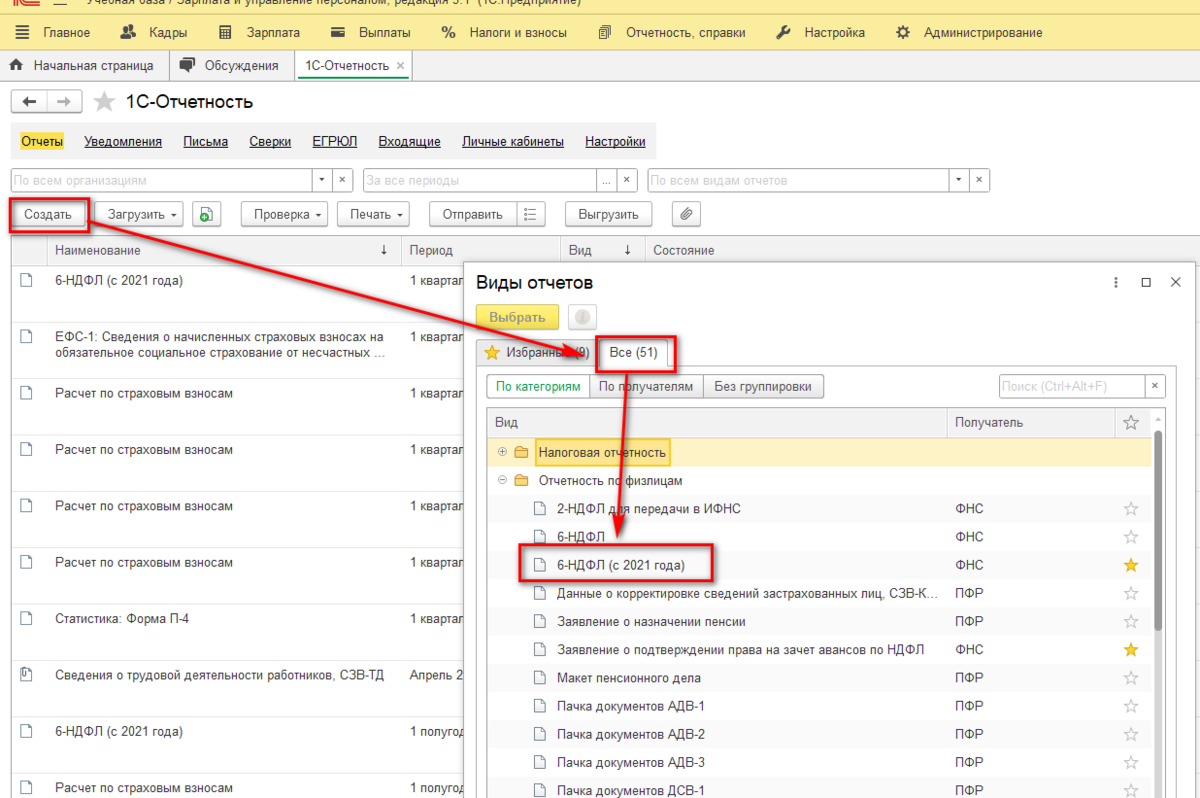
Task: Switch grouping to По получателям
Action: tap(645, 386)
